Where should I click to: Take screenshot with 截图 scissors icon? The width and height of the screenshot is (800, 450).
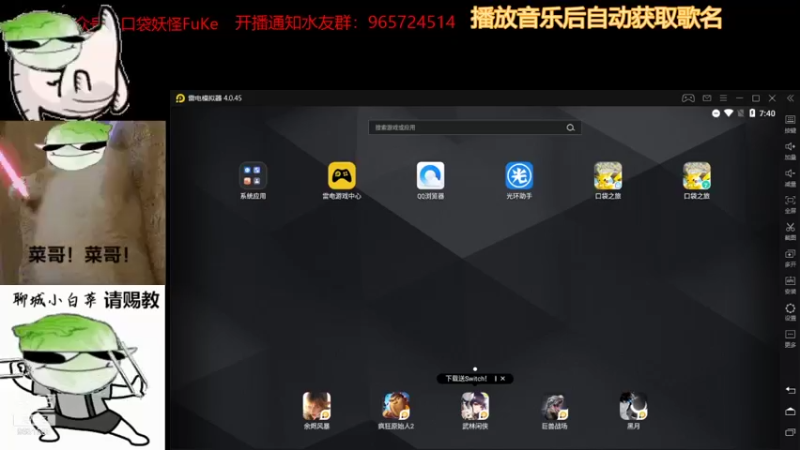pyautogui.click(x=790, y=232)
